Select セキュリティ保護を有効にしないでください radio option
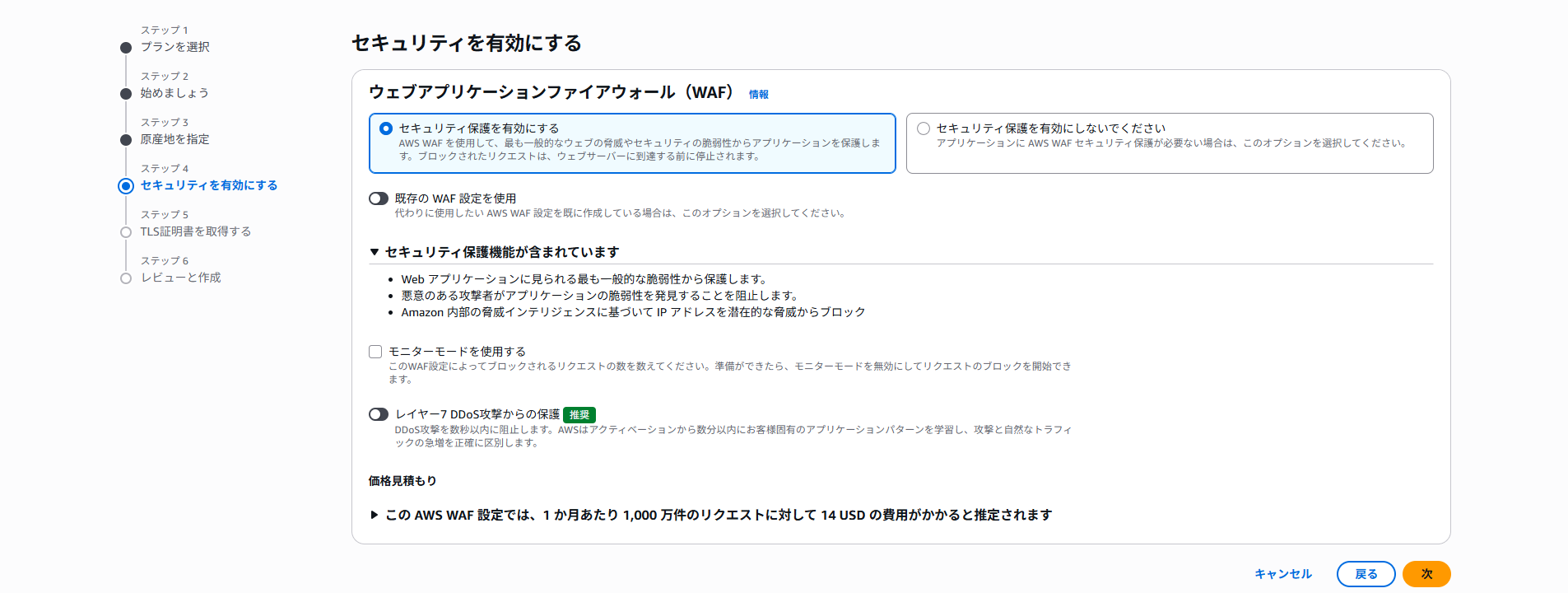The width and height of the screenshot is (1568, 593). coord(924,128)
